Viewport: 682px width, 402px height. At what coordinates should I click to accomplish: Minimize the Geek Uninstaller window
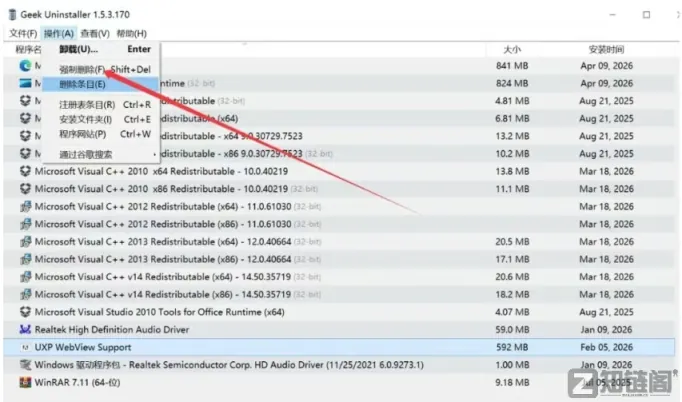pyautogui.click(x=612, y=15)
